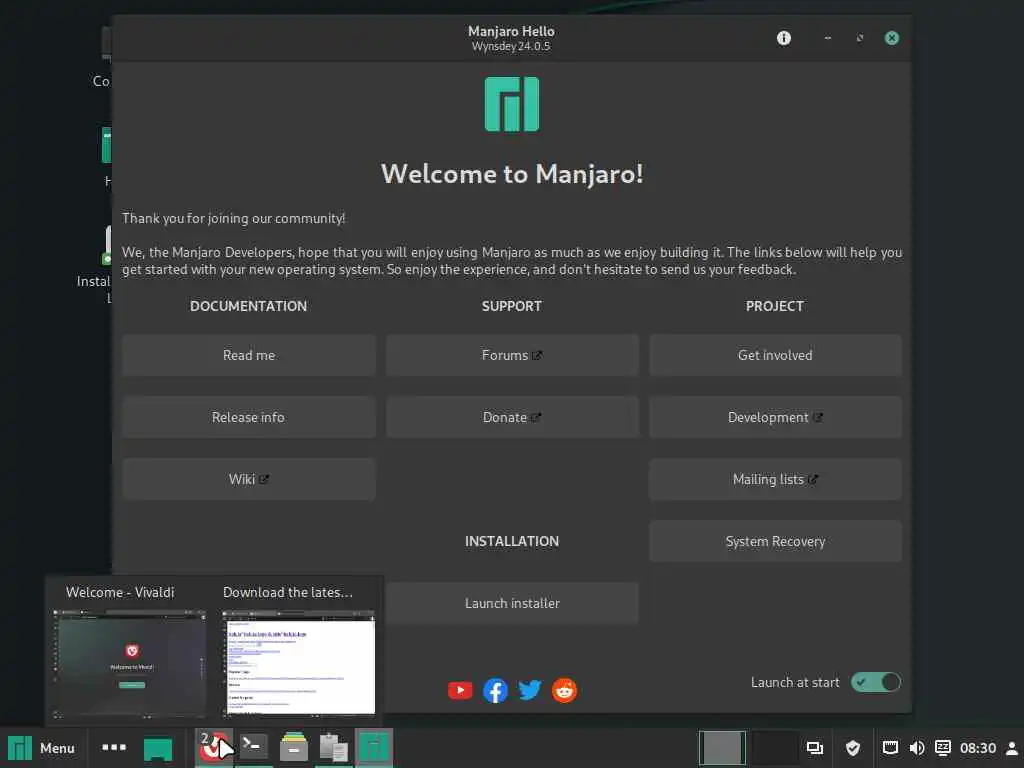Open the Get involved button
This screenshot has width=1024, height=768.
(x=775, y=355)
